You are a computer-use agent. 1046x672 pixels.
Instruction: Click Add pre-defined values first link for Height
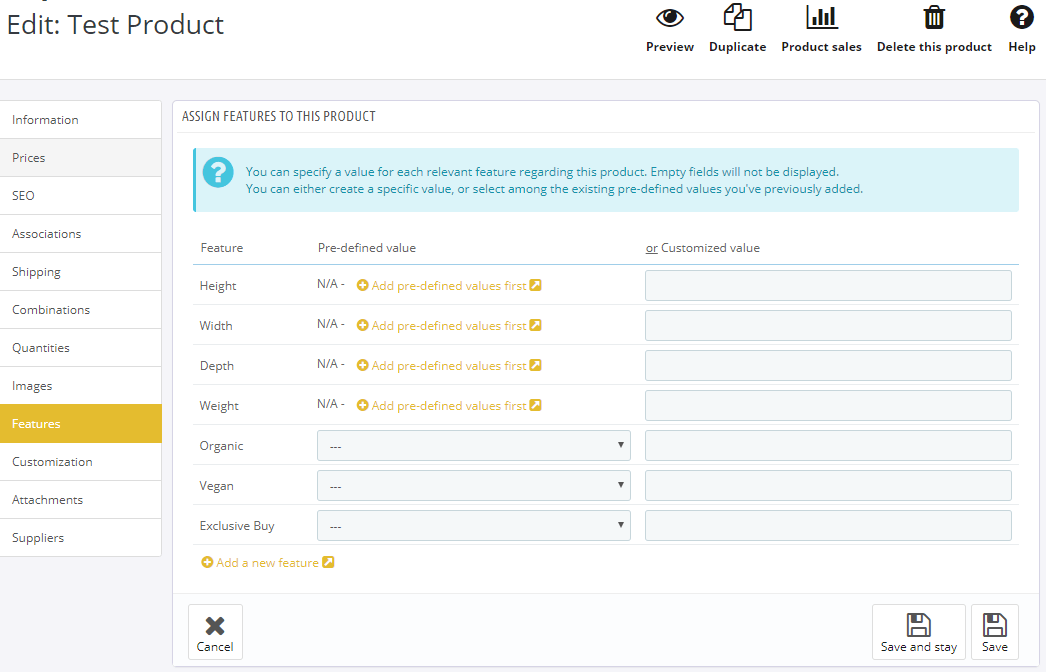[x=449, y=286]
